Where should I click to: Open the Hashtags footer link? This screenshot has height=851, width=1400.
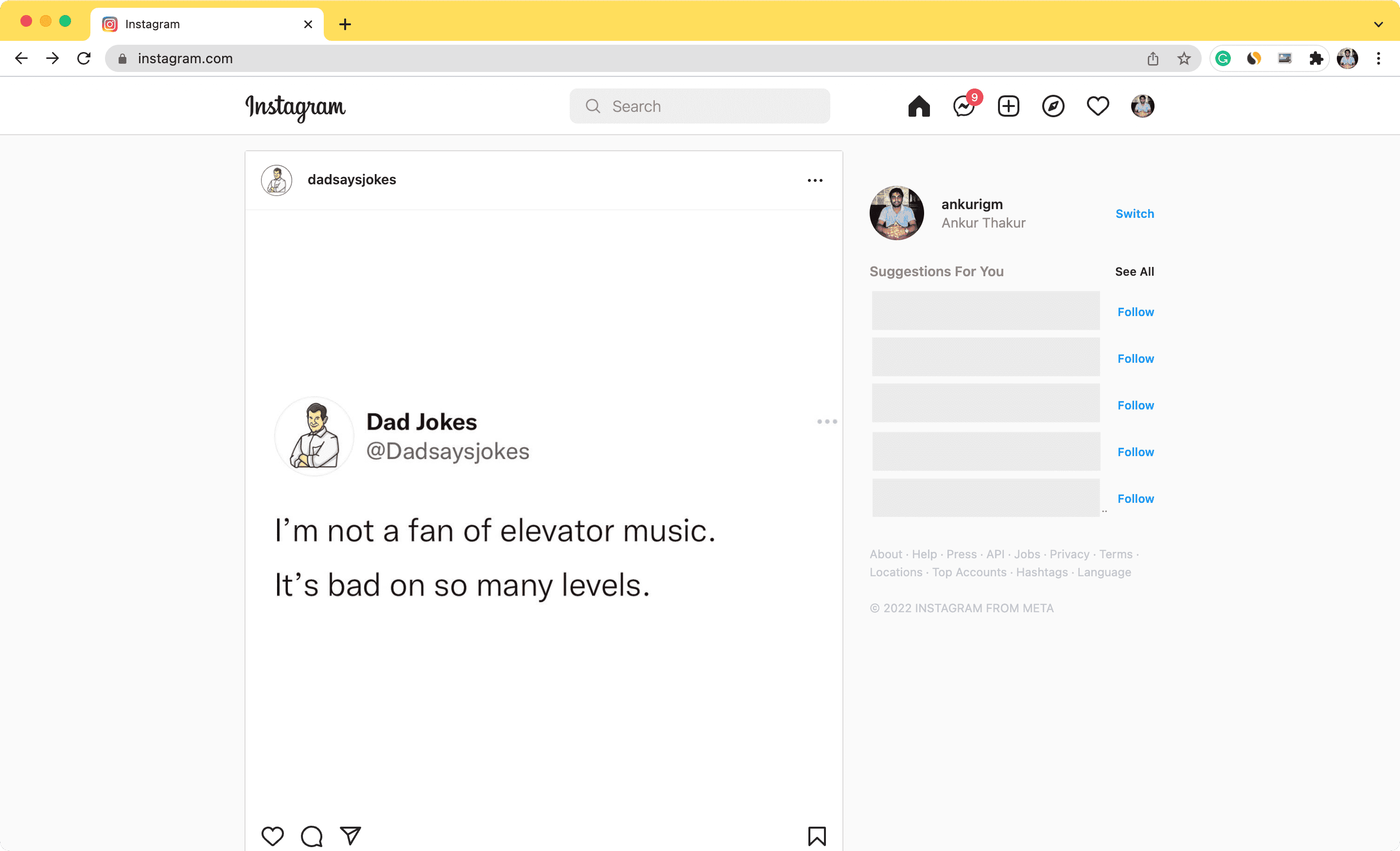[1041, 572]
